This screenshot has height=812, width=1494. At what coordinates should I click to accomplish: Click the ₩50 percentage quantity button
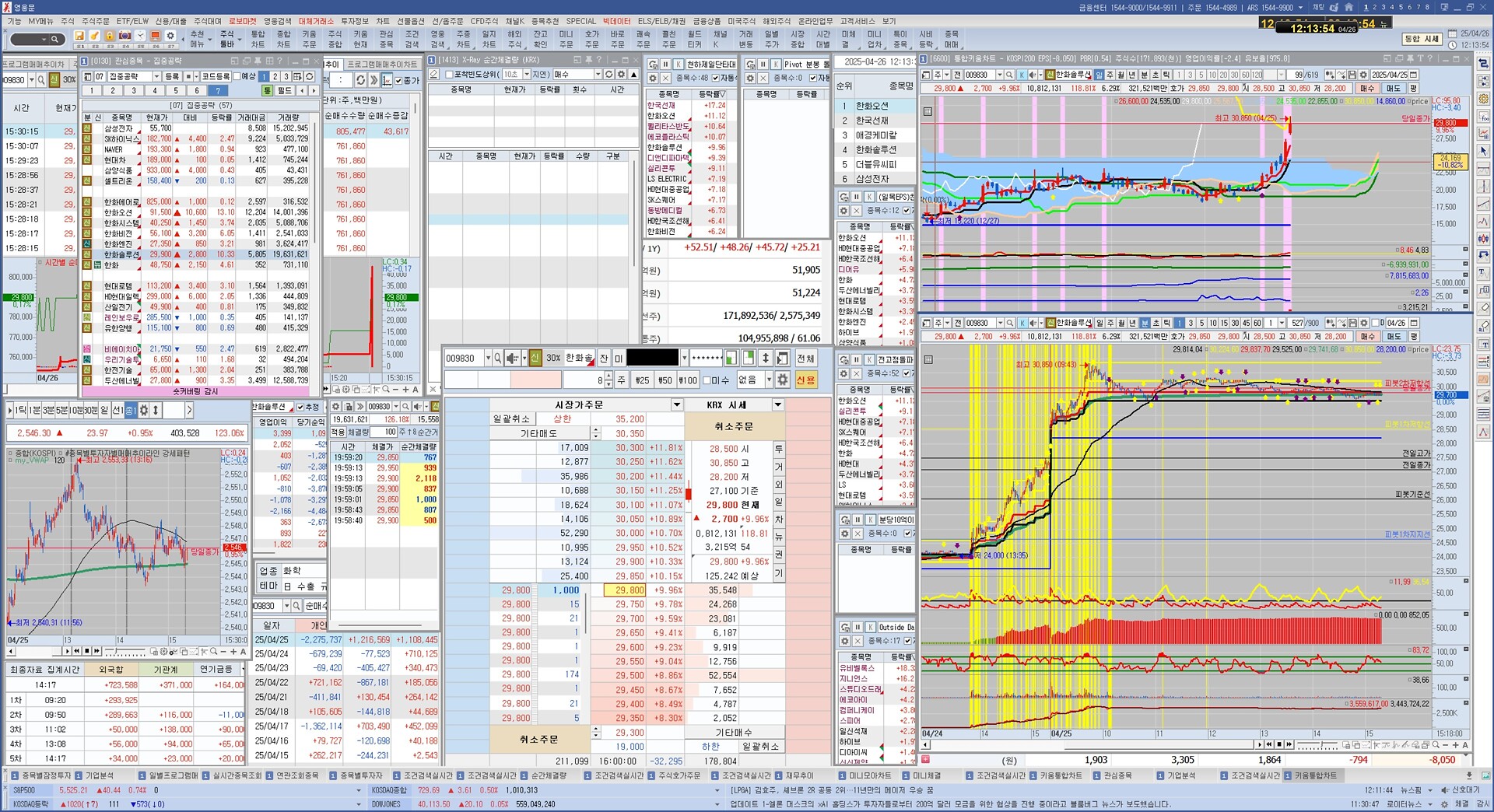pyautogui.click(x=665, y=380)
